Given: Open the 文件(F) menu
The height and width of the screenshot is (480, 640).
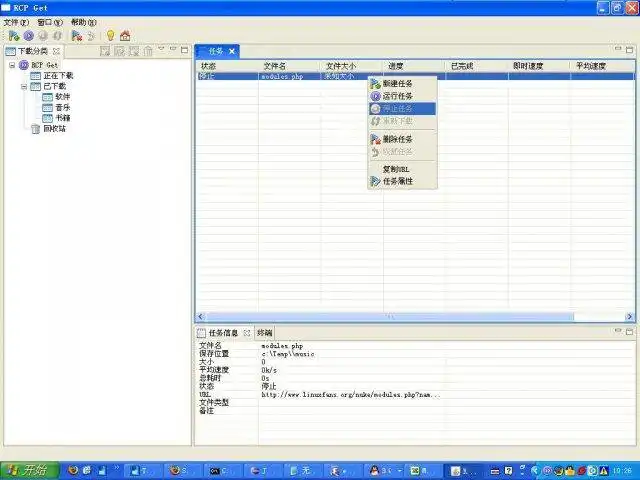Looking at the screenshot, I should [16, 22].
